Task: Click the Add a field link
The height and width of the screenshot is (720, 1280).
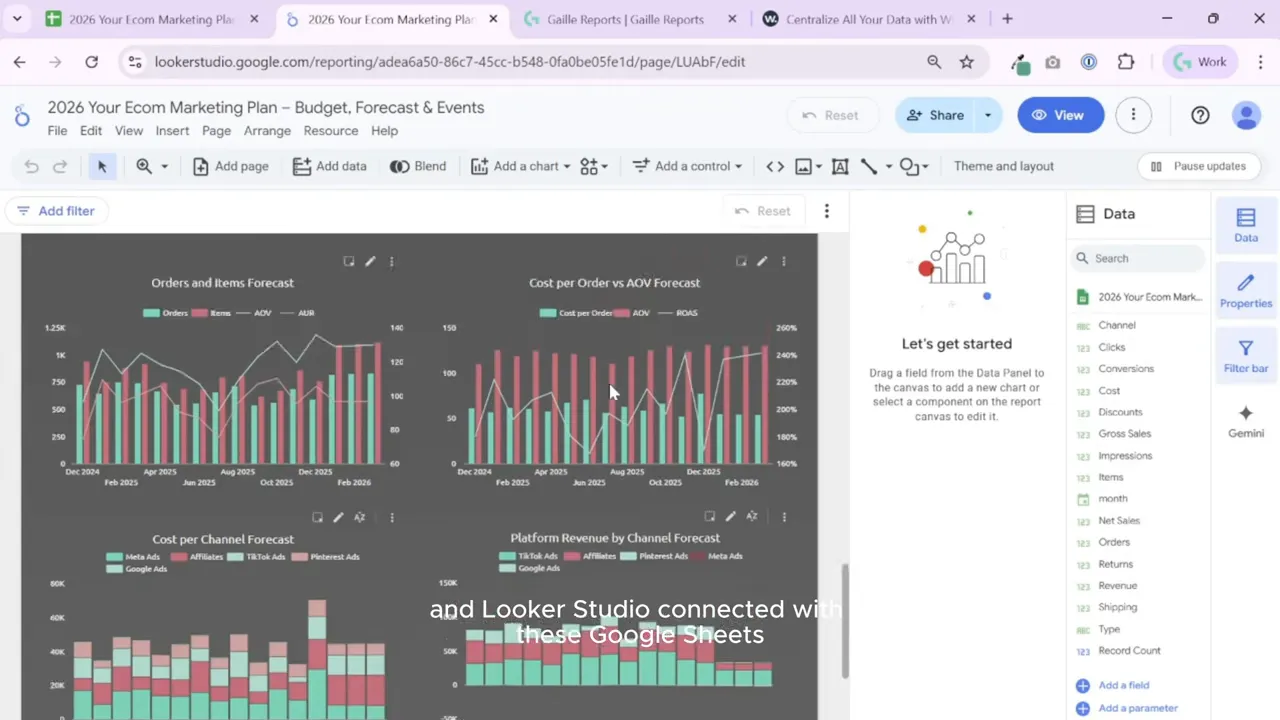Action: (1123, 685)
